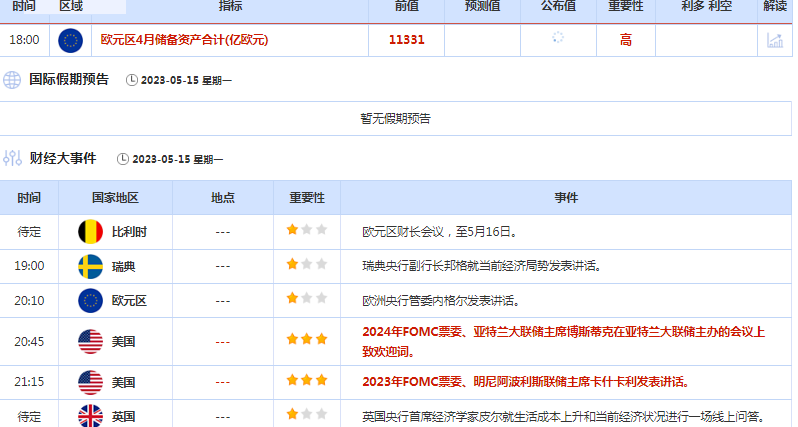Open the 欧元区4月储备资产合计 indicator link
The width and height of the screenshot is (798, 427).
point(184,40)
